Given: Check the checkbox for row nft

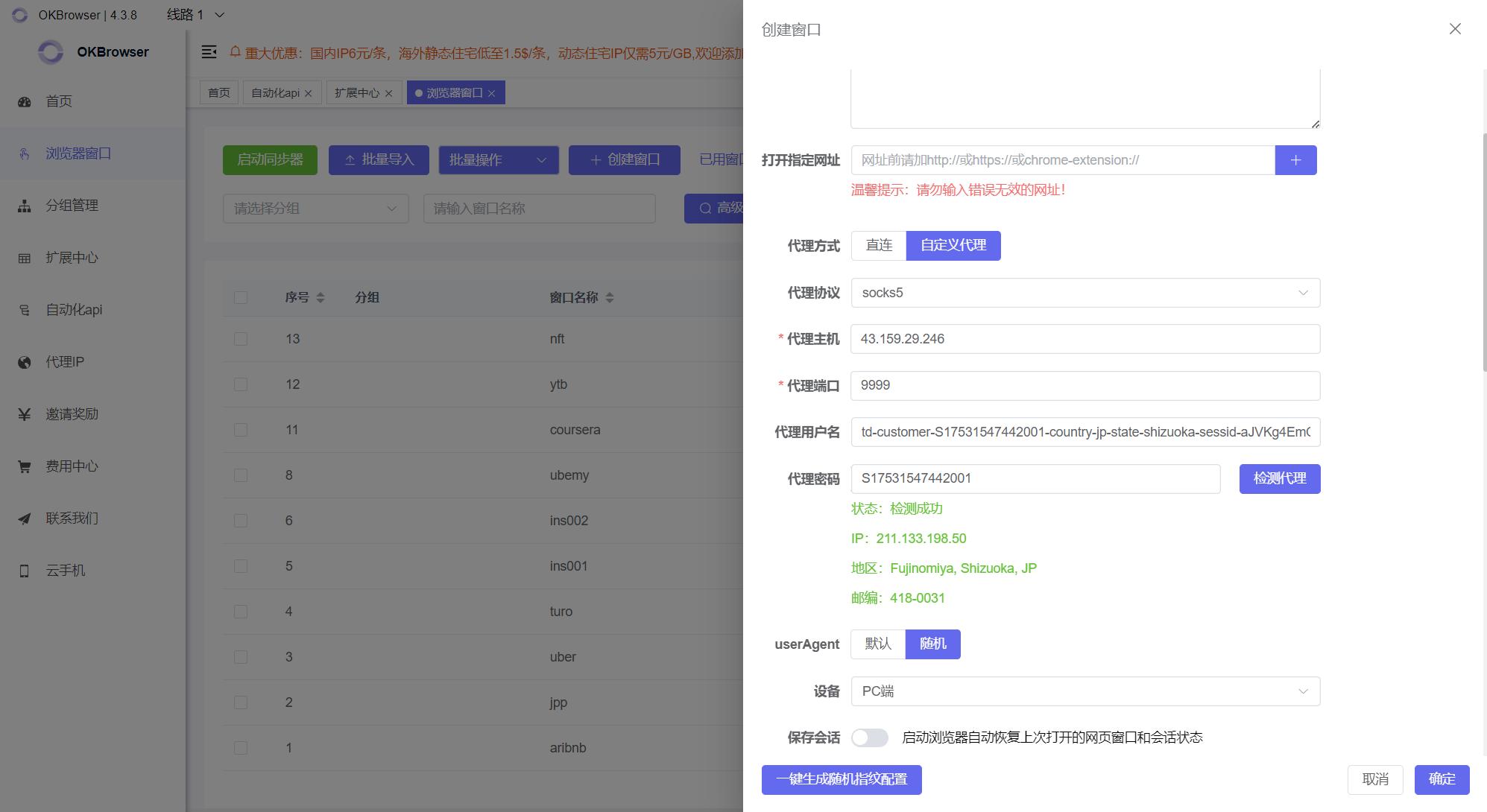Looking at the screenshot, I should (241, 339).
